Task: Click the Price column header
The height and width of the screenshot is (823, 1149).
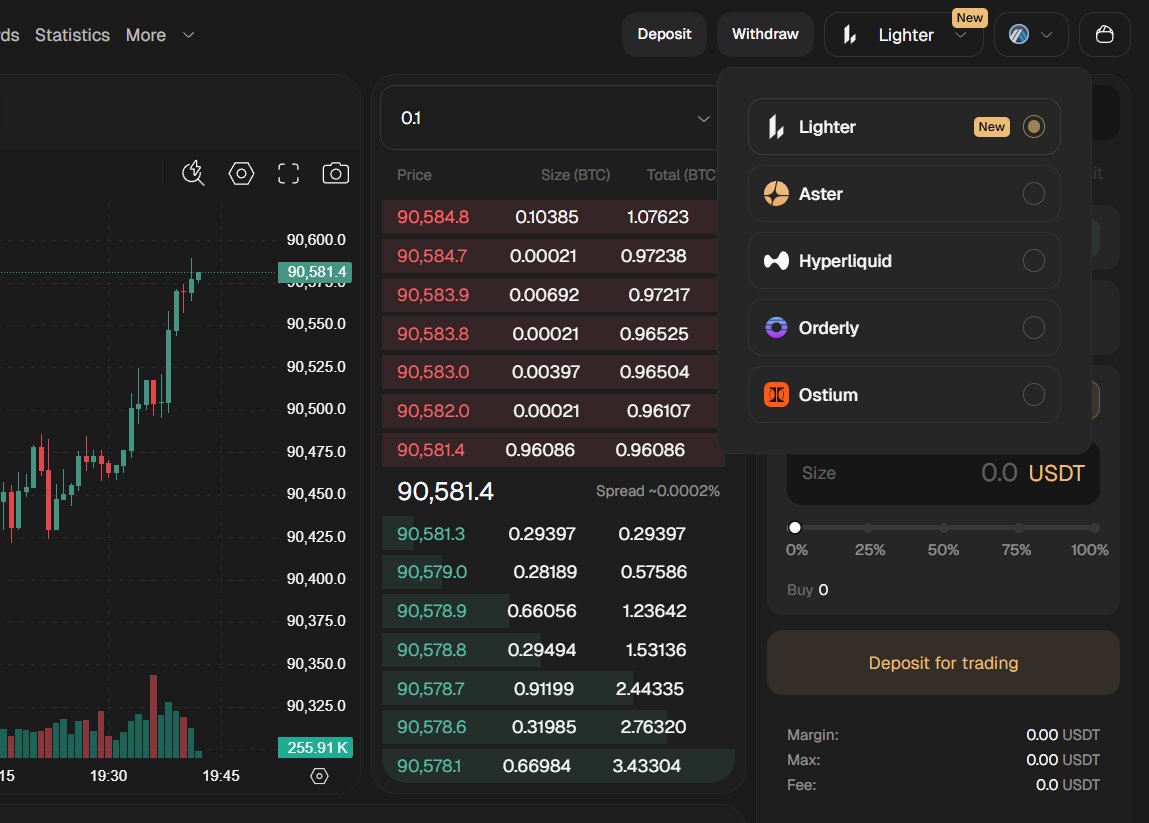Action: click(x=414, y=175)
